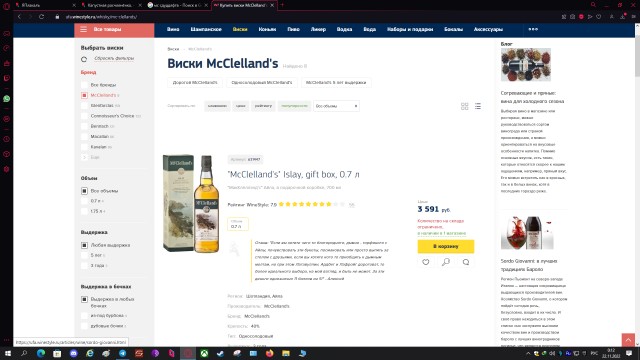The width and height of the screenshot is (640, 360).
Task: Open the Шампанское menu category
Action: tap(206, 29)
